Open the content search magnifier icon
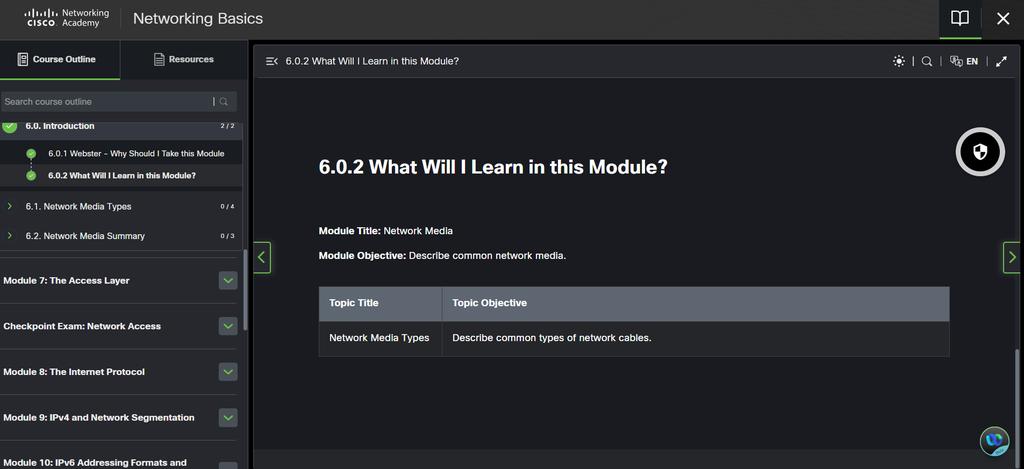 [927, 61]
